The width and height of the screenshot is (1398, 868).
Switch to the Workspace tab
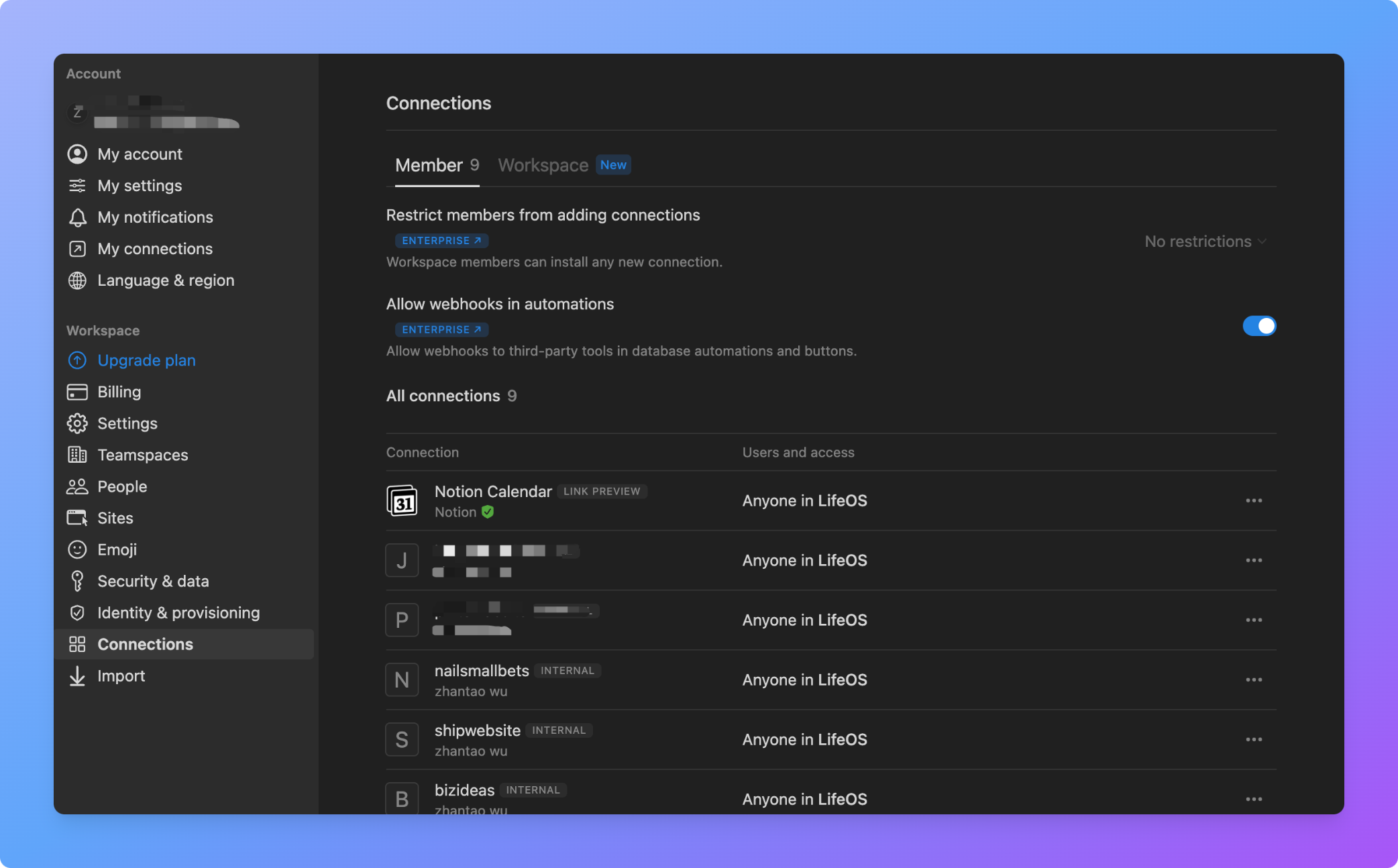tap(543, 165)
